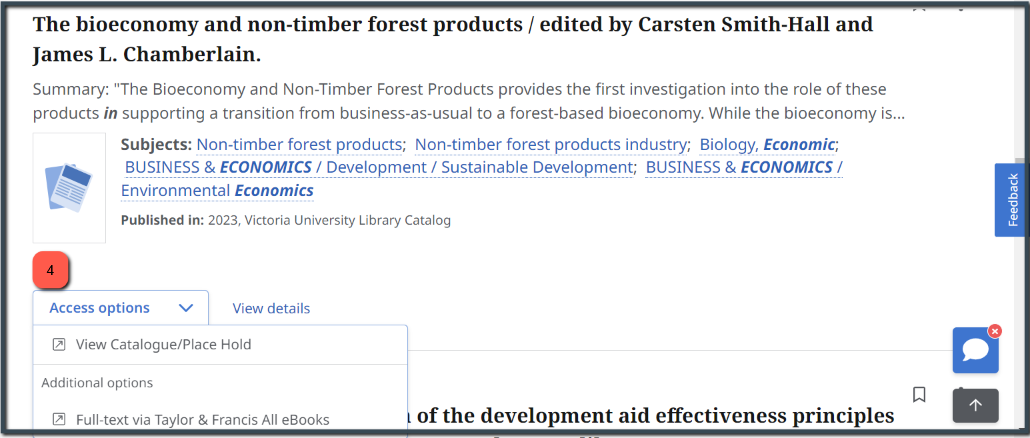Click the back-to-top arrow button

(x=975, y=405)
